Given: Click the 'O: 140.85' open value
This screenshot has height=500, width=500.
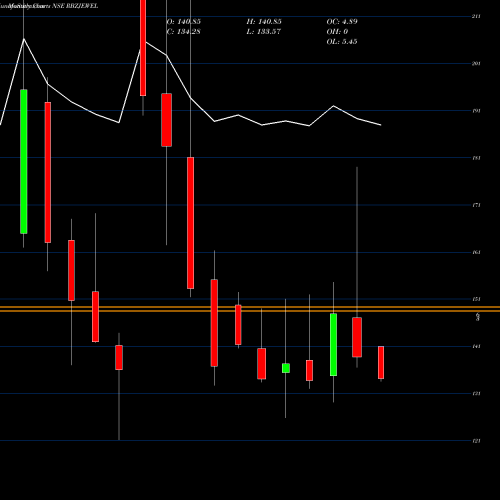Looking at the screenshot, I should click(184, 22).
